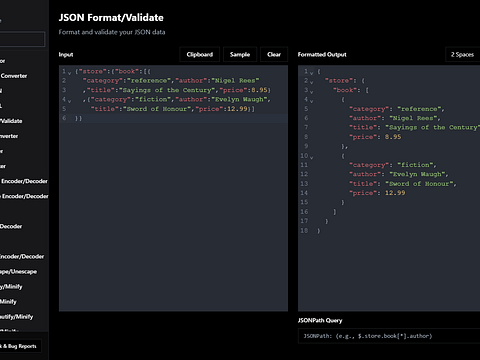Click the "Input" panel label
The image size is (480, 360).
coord(66,55)
